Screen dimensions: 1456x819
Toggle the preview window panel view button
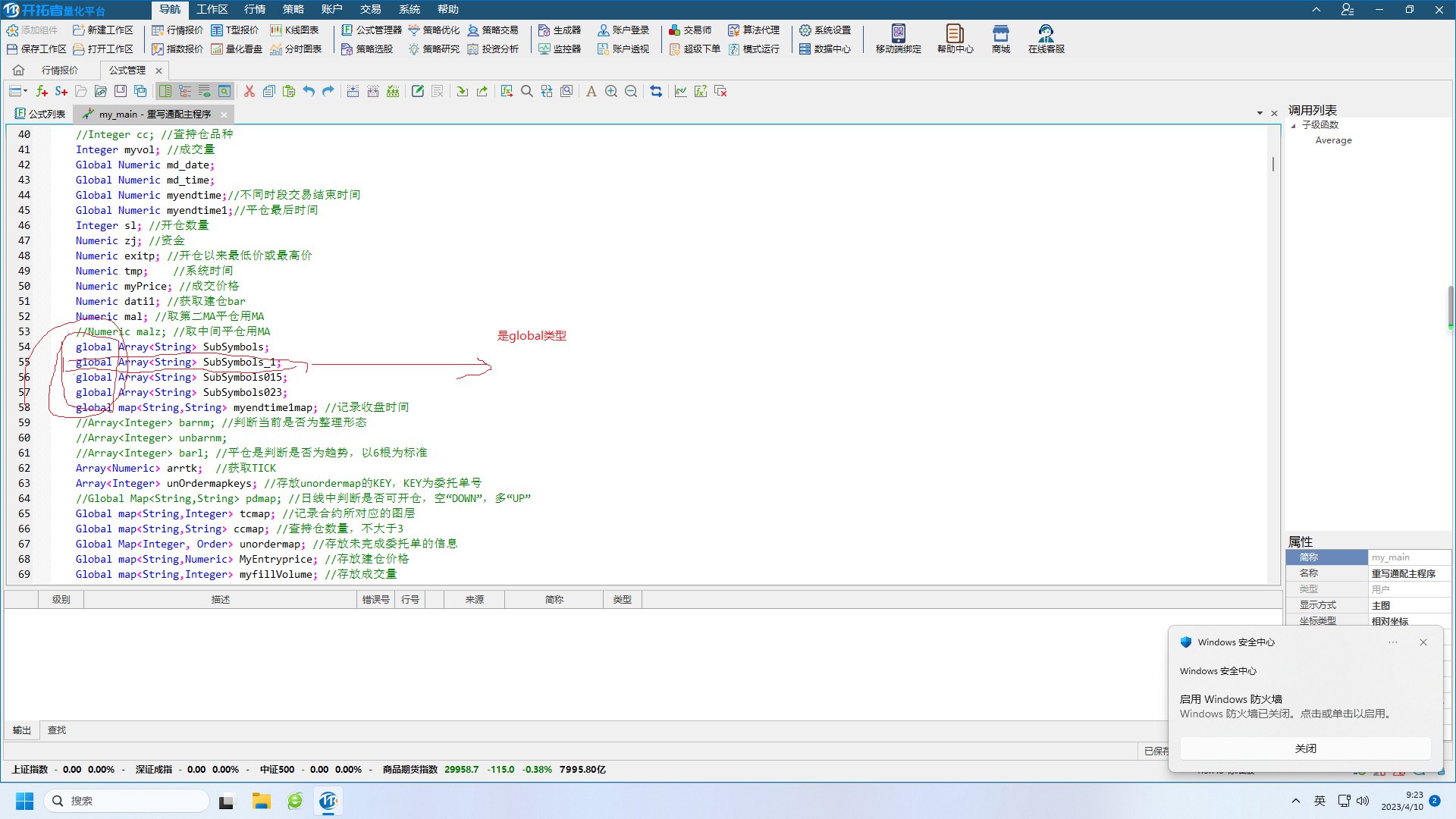(x=224, y=91)
